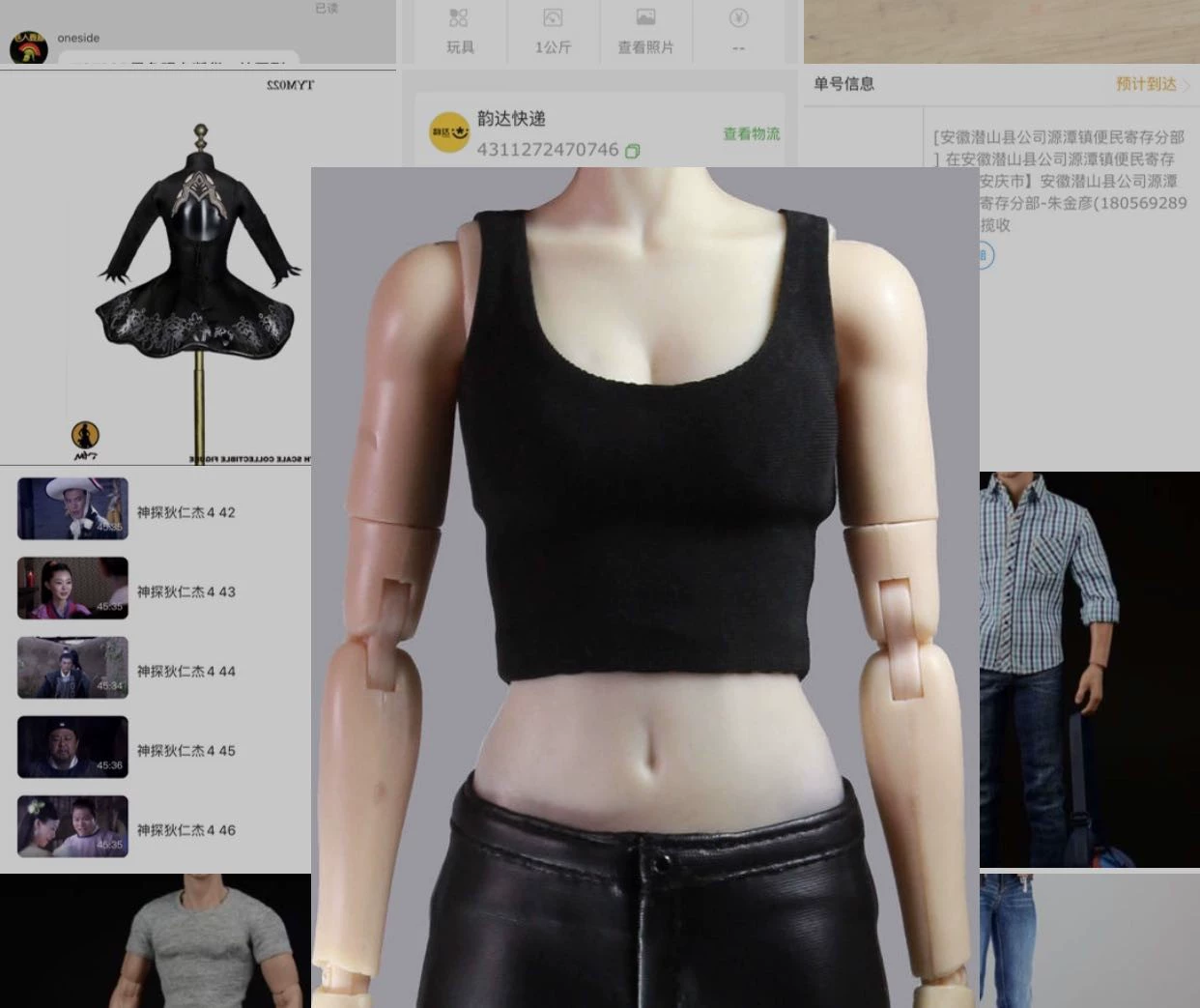Image resolution: width=1200 pixels, height=1008 pixels.
Task: Click the 玩具 category icon
Action: click(x=459, y=18)
